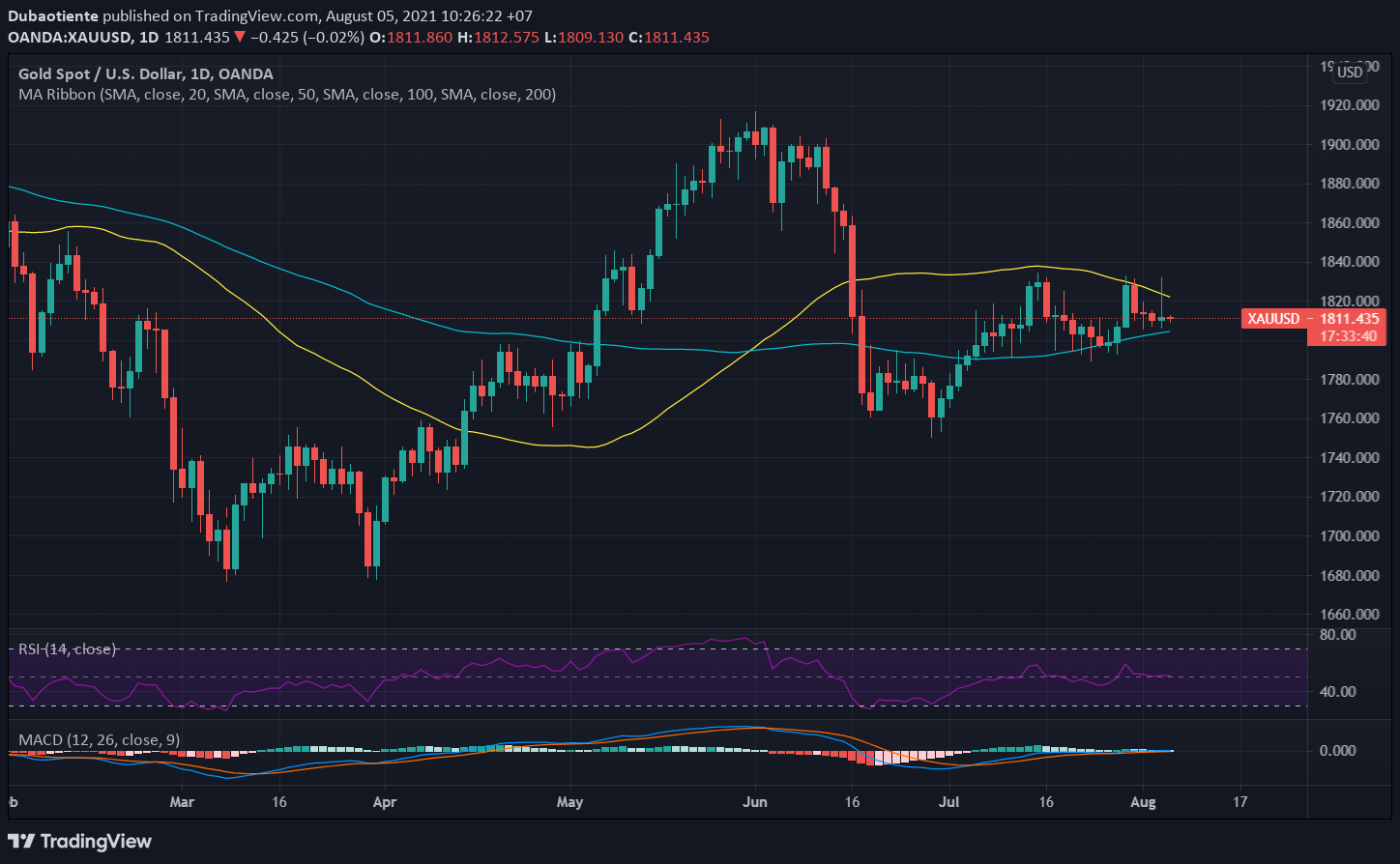
Task: Click the Mar date label on time axis
Action: 181,802
